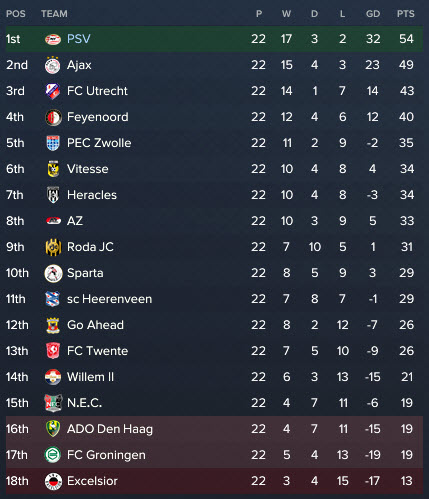Sort table by PTS column header

coord(405,14)
